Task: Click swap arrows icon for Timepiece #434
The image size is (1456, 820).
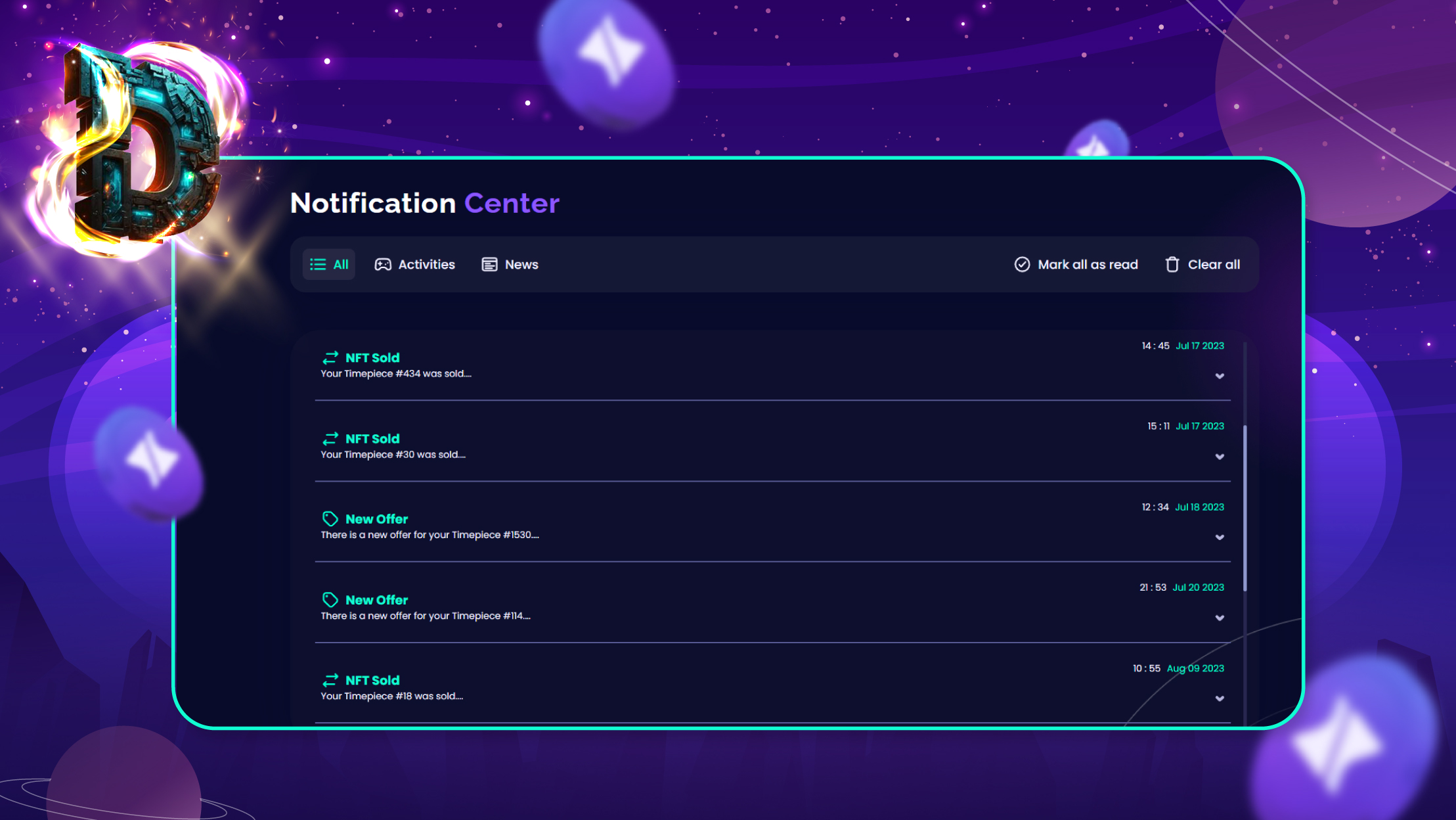Action: 330,358
